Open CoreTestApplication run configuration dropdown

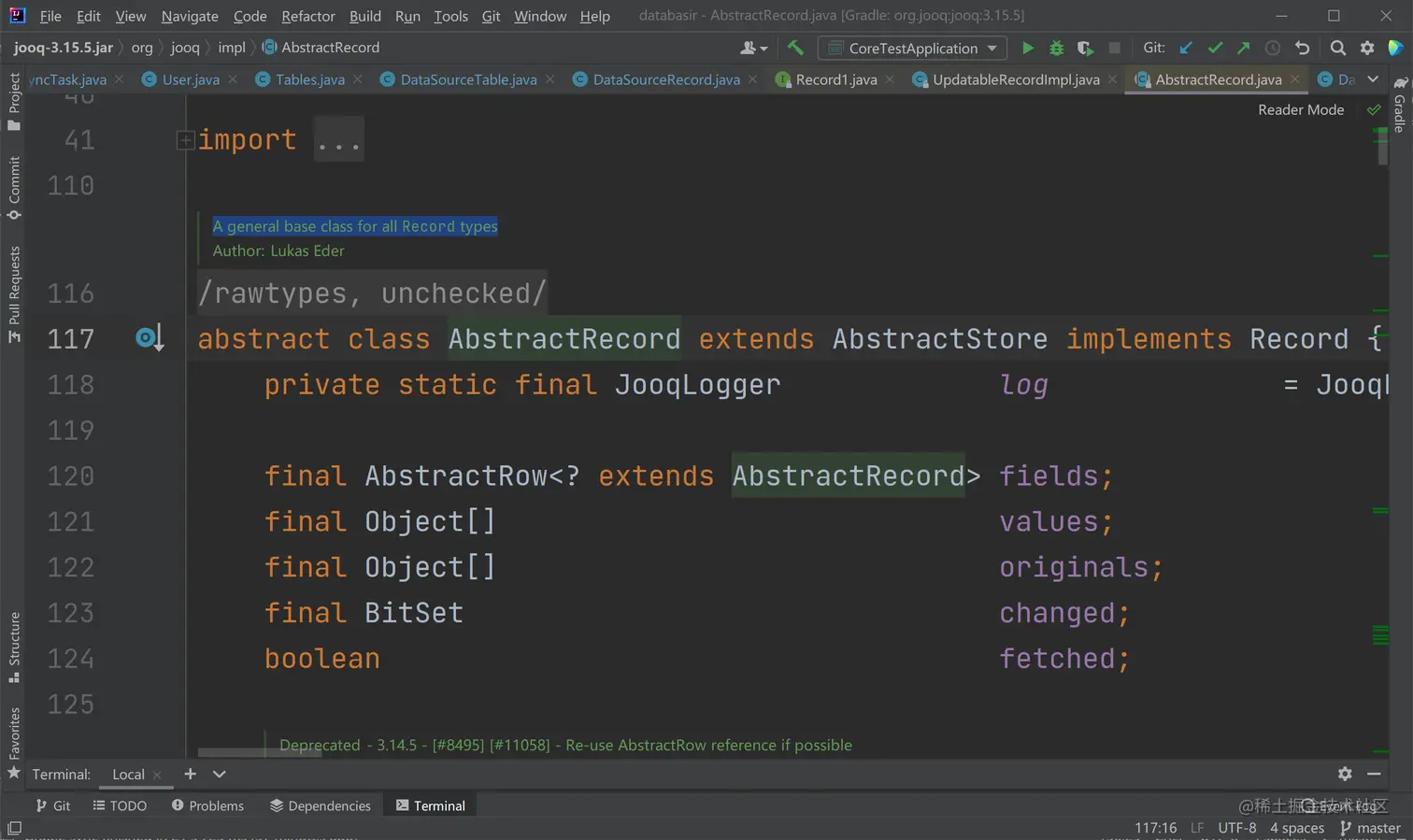pyautogui.click(x=913, y=48)
